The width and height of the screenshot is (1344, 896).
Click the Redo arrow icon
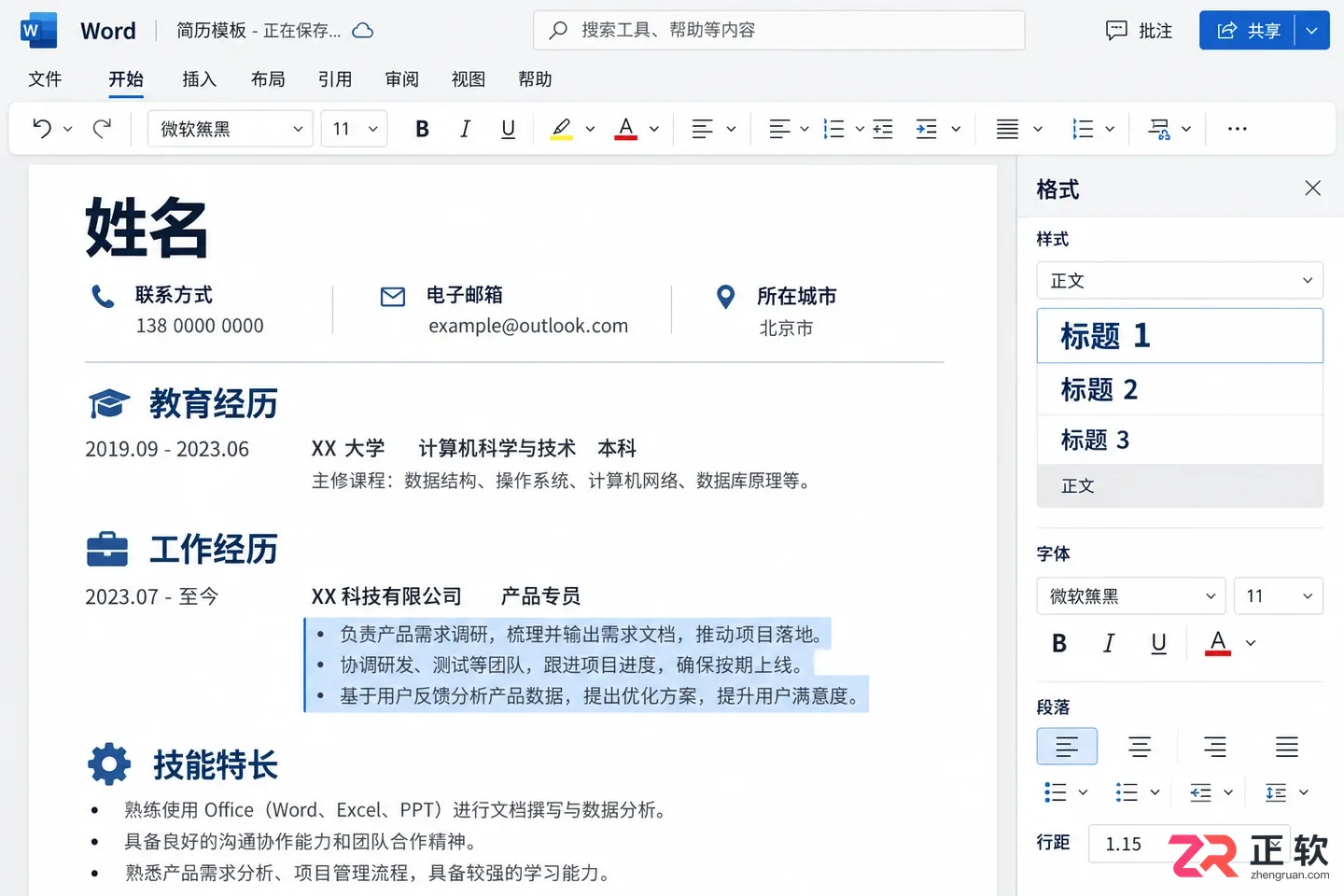[x=102, y=129]
